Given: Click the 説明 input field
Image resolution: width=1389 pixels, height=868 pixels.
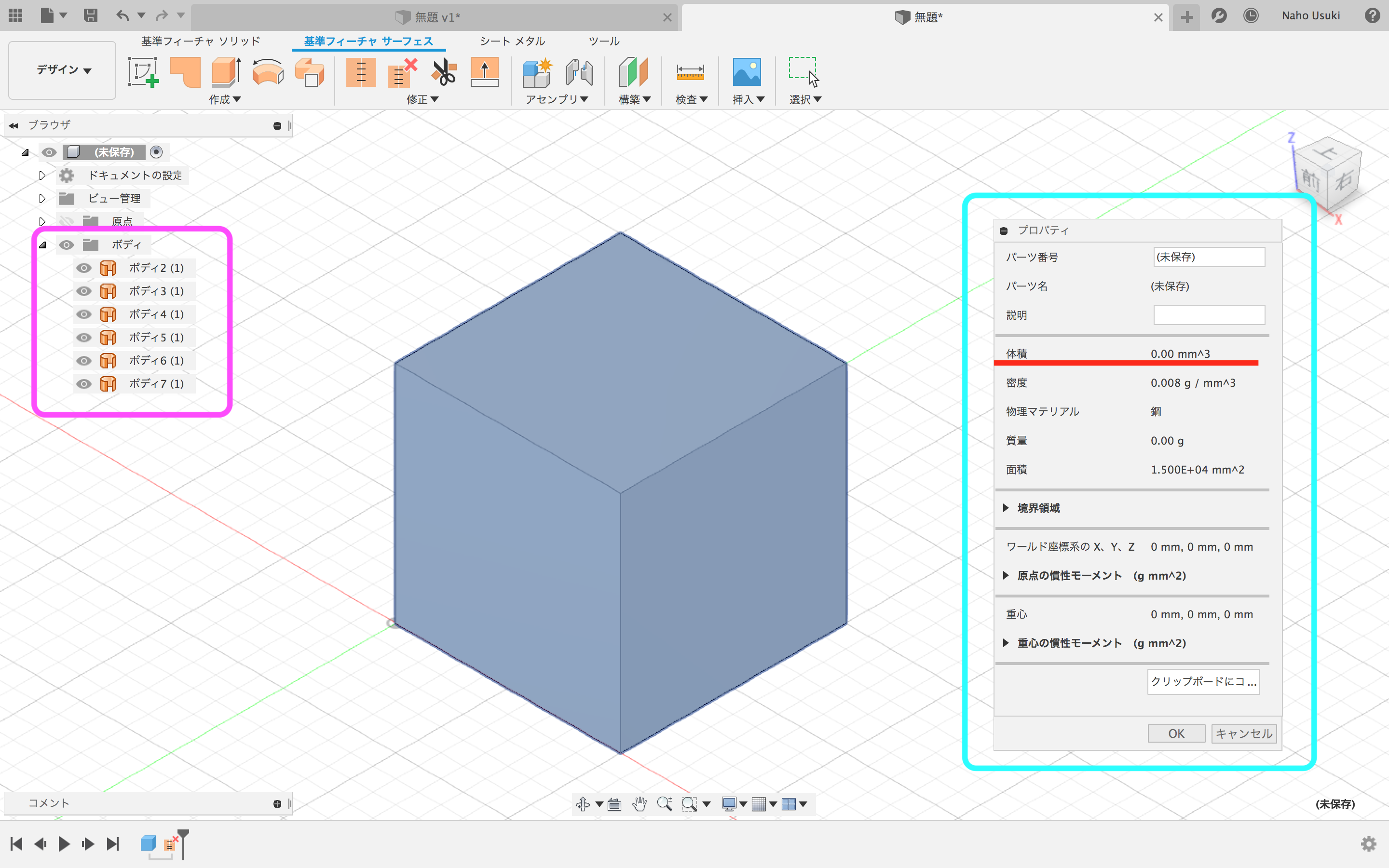Looking at the screenshot, I should click(1209, 315).
